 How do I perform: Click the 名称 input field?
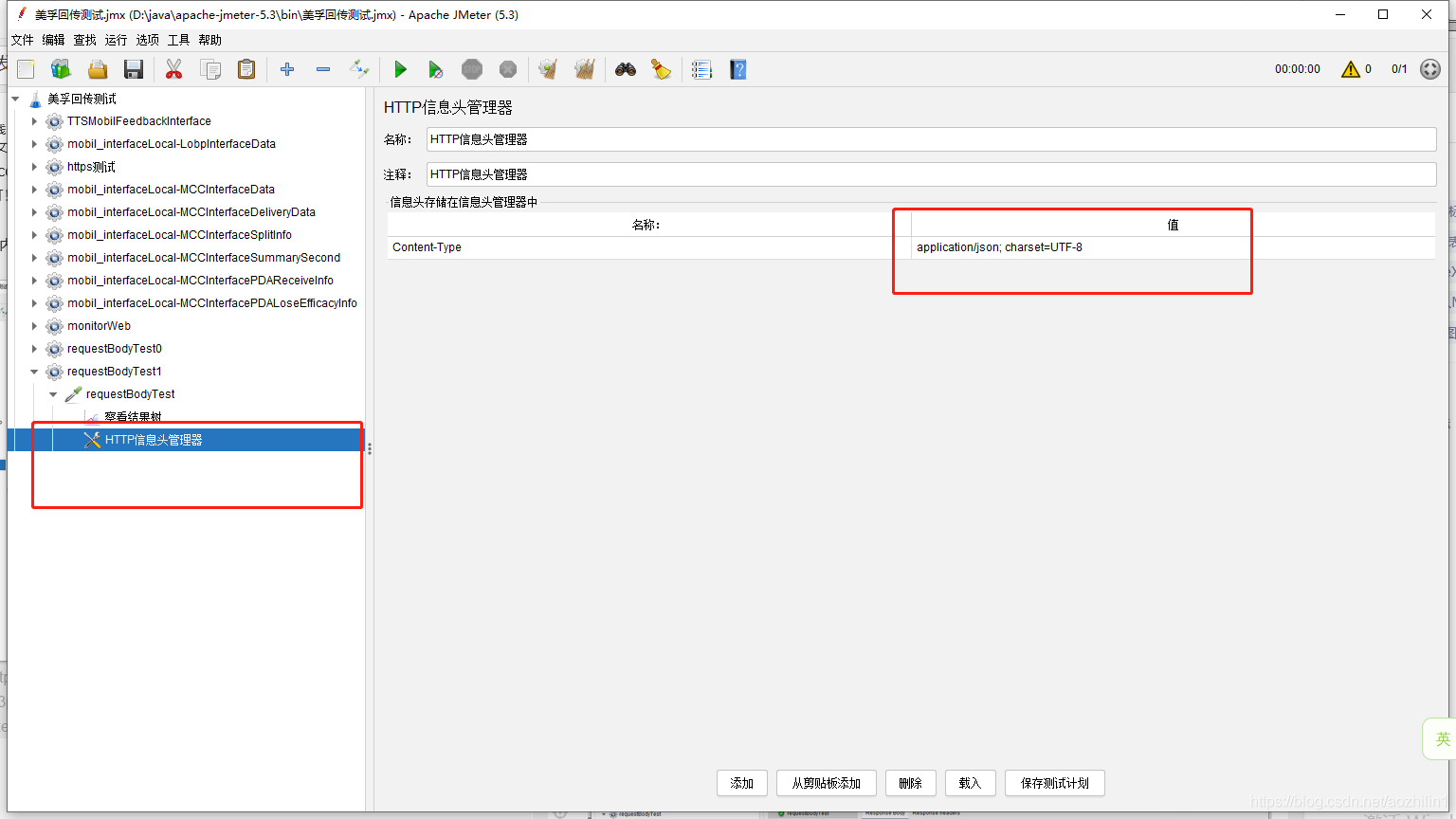click(x=931, y=139)
